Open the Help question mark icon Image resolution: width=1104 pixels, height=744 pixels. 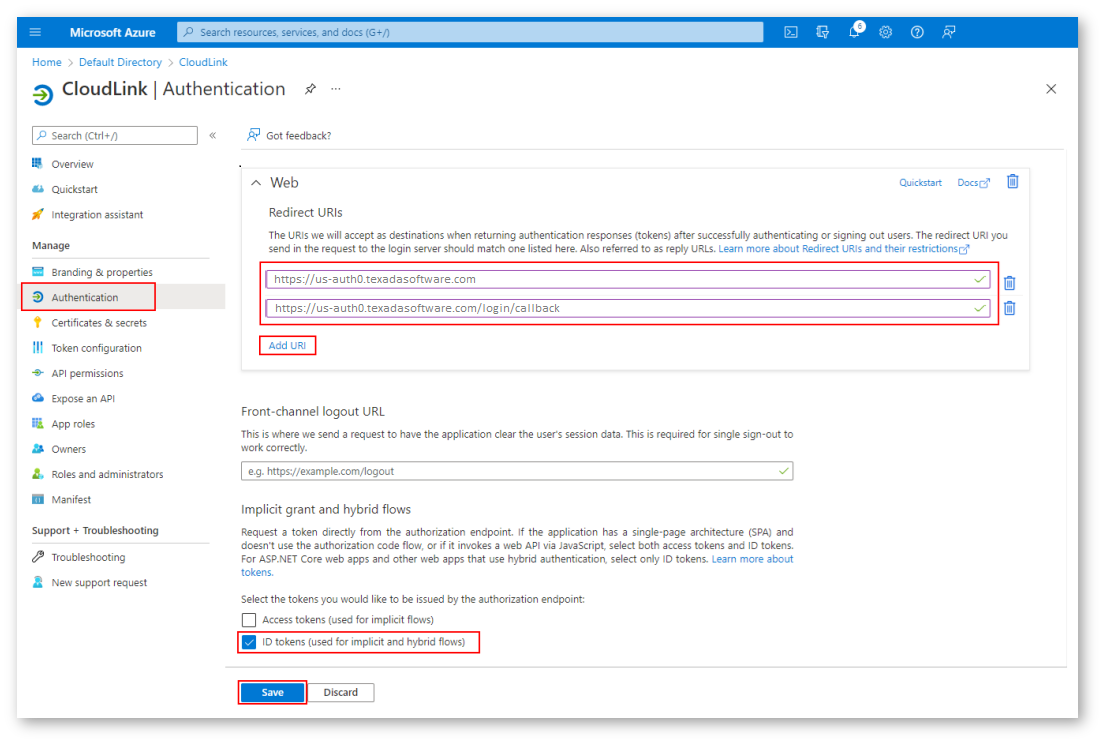[x=917, y=32]
